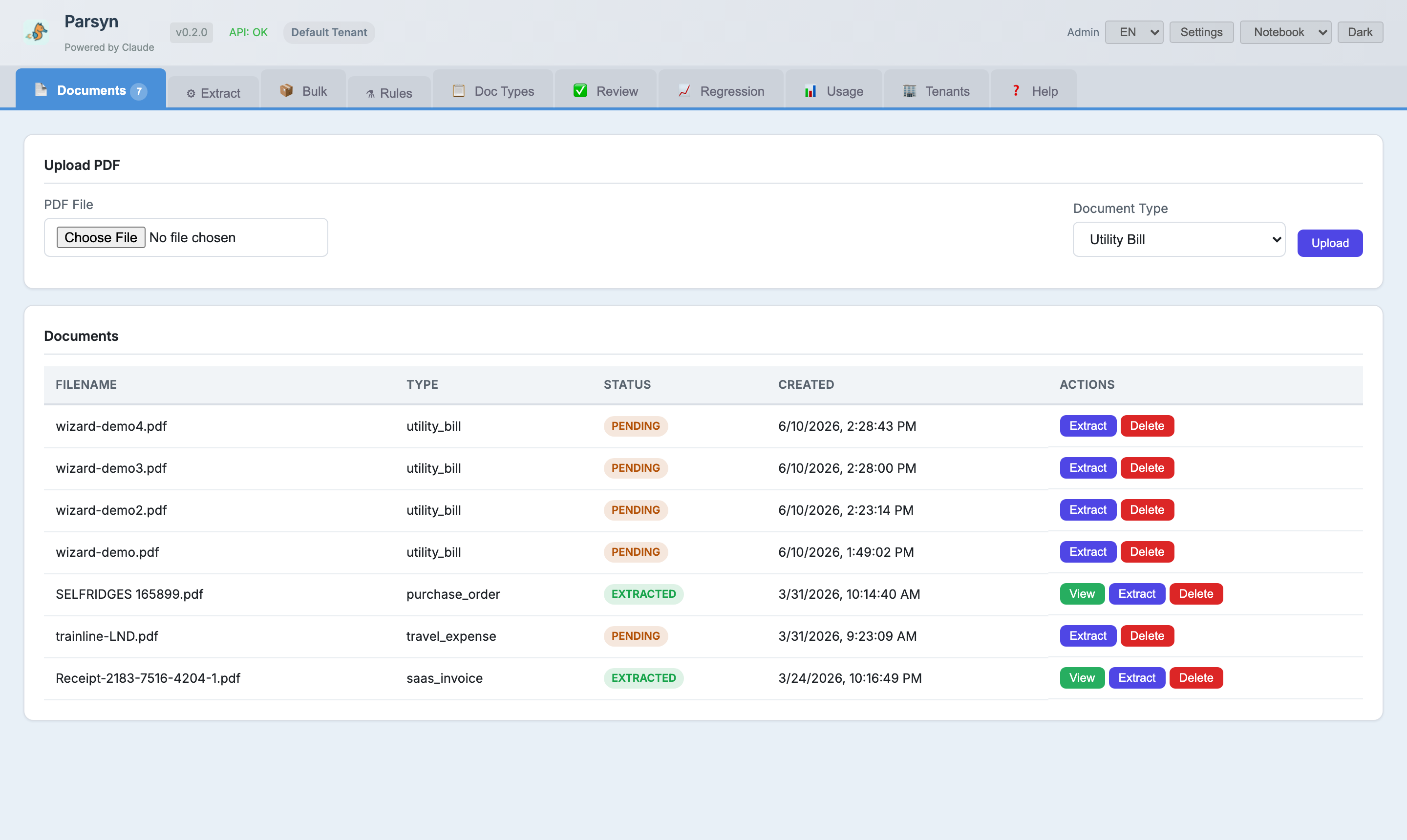Expand the Document Type dropdown

point(1179,239)
